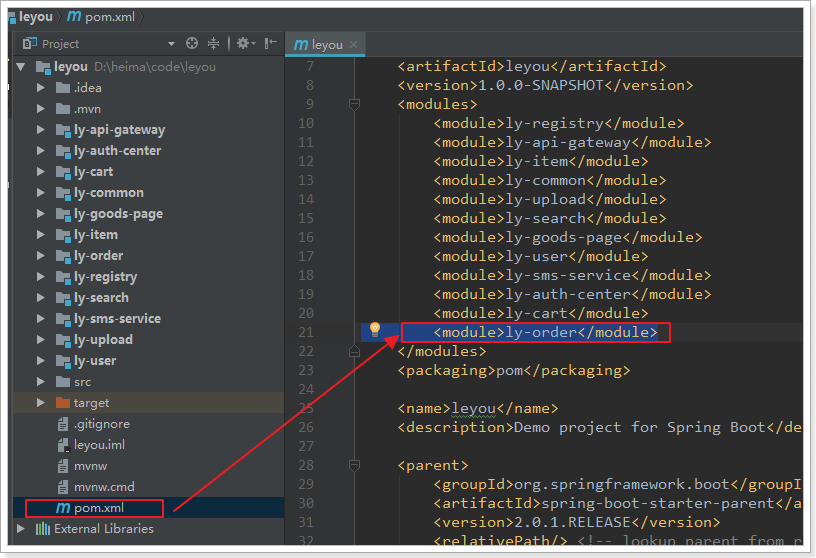This screenshot has height=558, width=816.
Task: Click the packaging pom line
Action: coord(514,370)
